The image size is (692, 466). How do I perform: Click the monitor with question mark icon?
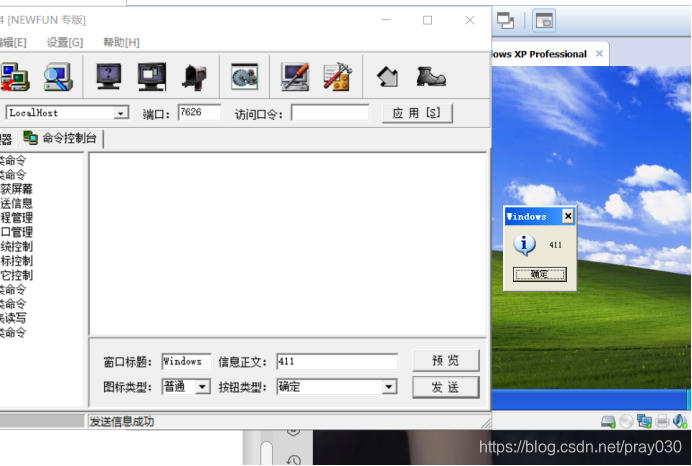click(109, 77)
